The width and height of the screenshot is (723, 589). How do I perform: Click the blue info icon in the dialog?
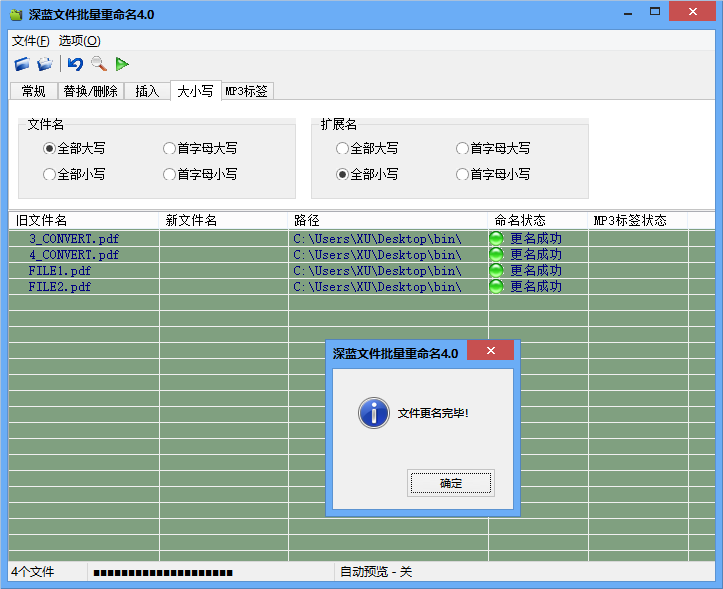(x=374, y=413)
